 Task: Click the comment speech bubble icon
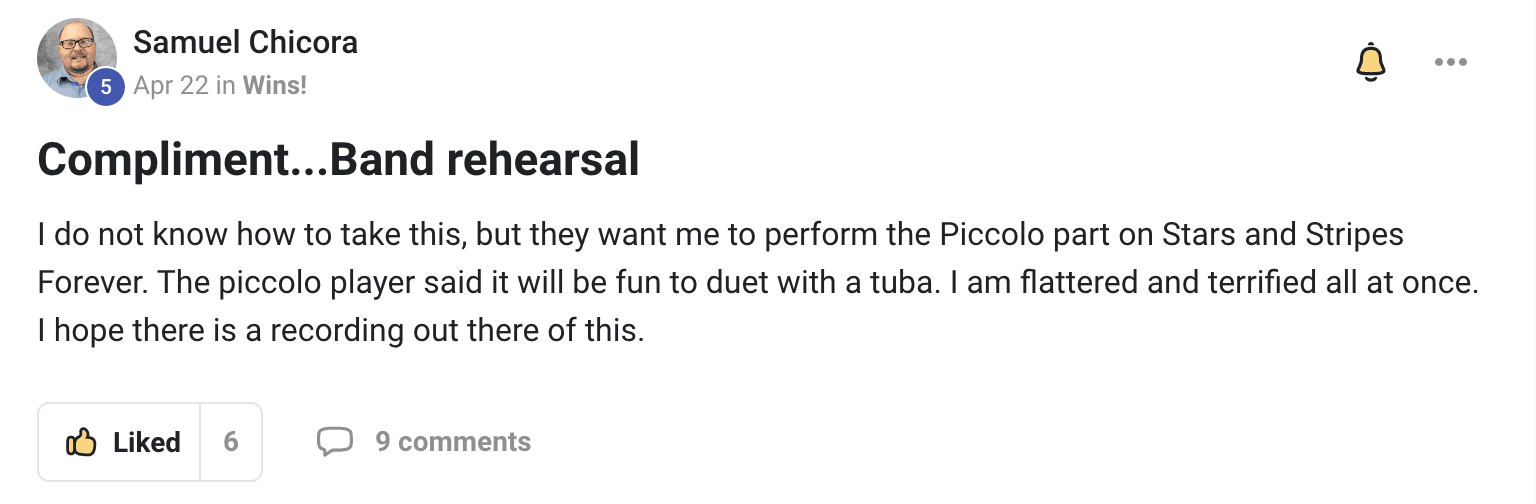(x=335, y=441)
